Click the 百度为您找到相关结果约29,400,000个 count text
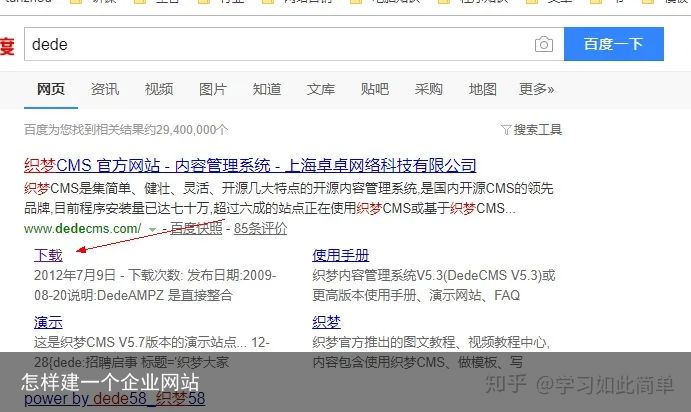The width and height of the screenshot is (691, 412). pyautogui.click(x=126, y=130)
